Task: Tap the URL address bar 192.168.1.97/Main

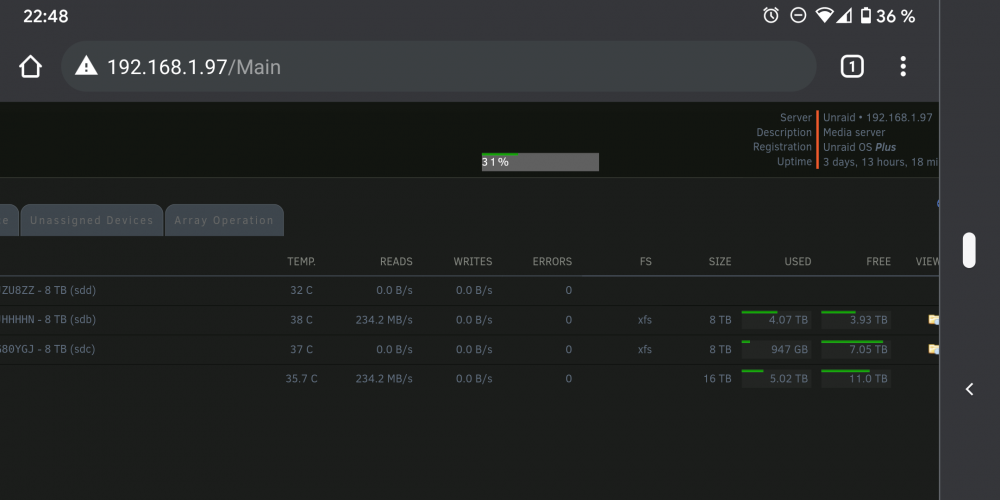Action: click(439, 66)
